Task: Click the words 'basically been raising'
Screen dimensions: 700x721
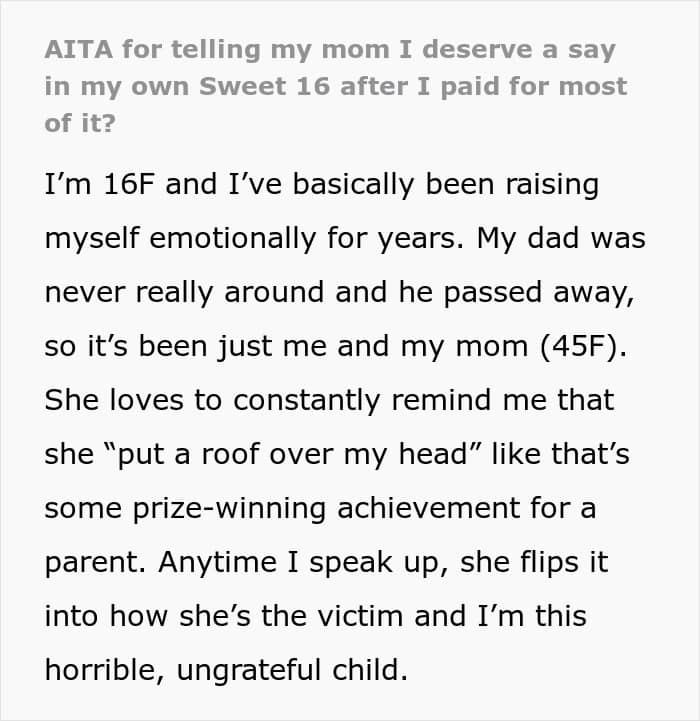Action: coord(446,185)
